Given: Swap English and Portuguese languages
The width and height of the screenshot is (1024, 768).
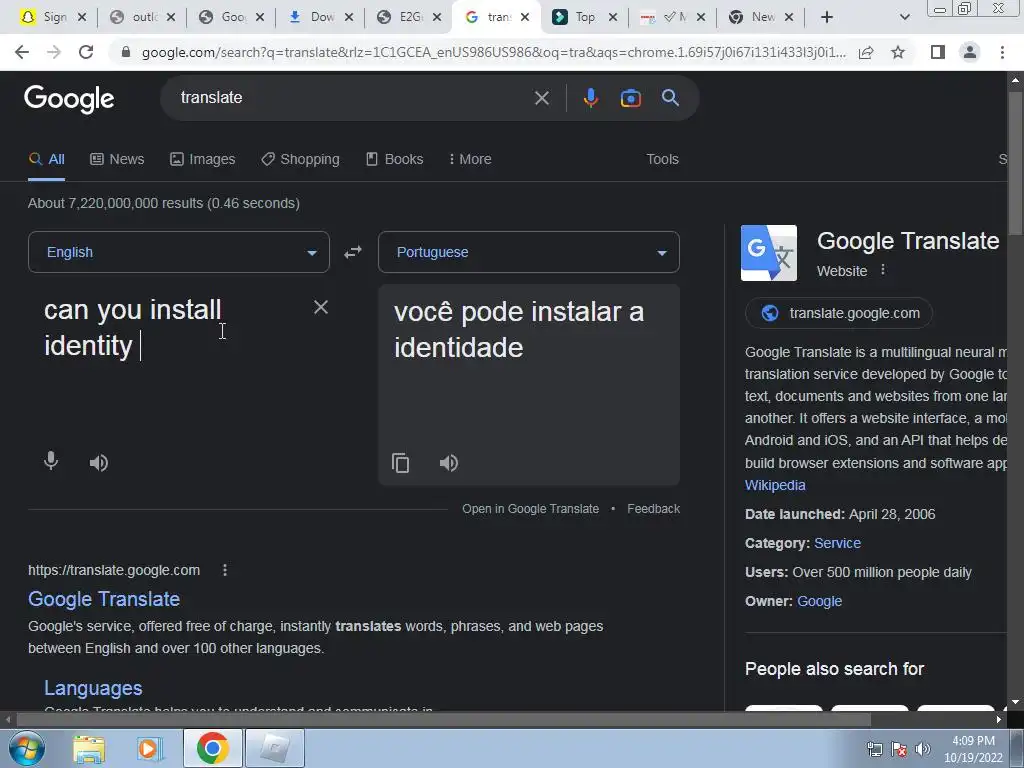Looking at the screenshot, I should [353, 252].
